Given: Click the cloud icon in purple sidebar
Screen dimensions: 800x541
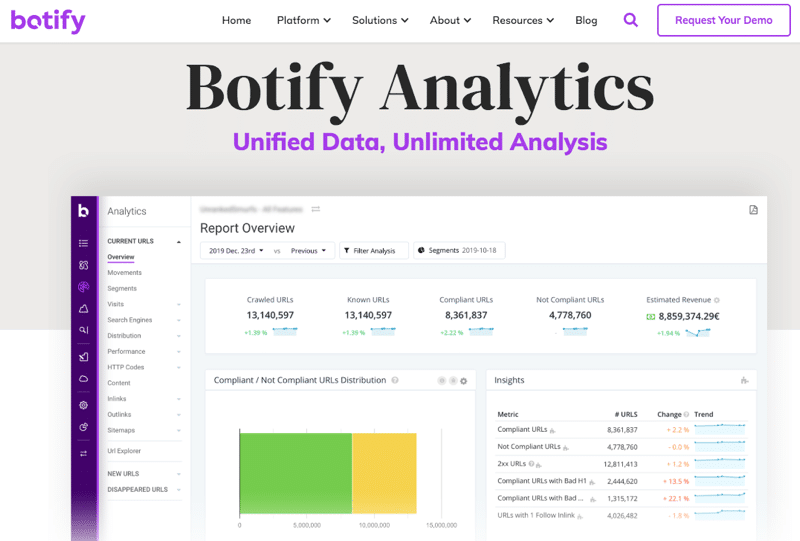Looking at the screenshot, I should 84,379.
